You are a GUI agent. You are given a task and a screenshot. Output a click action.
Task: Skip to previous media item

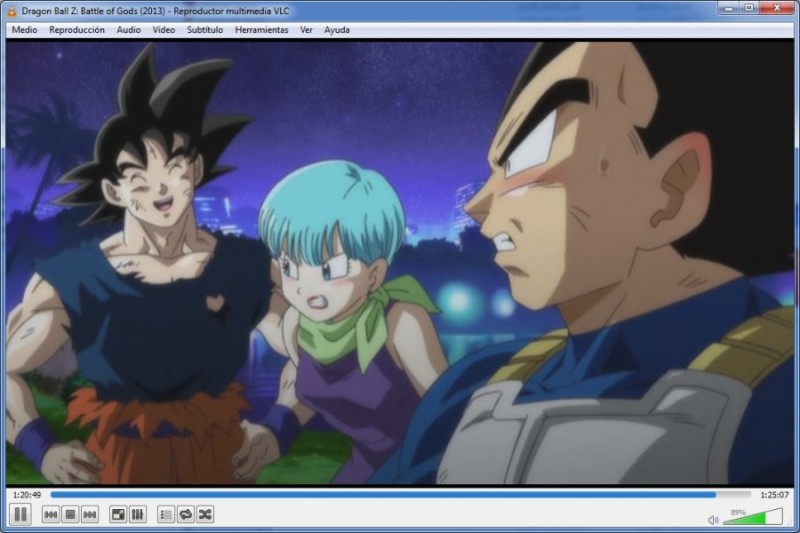point(50,514)
